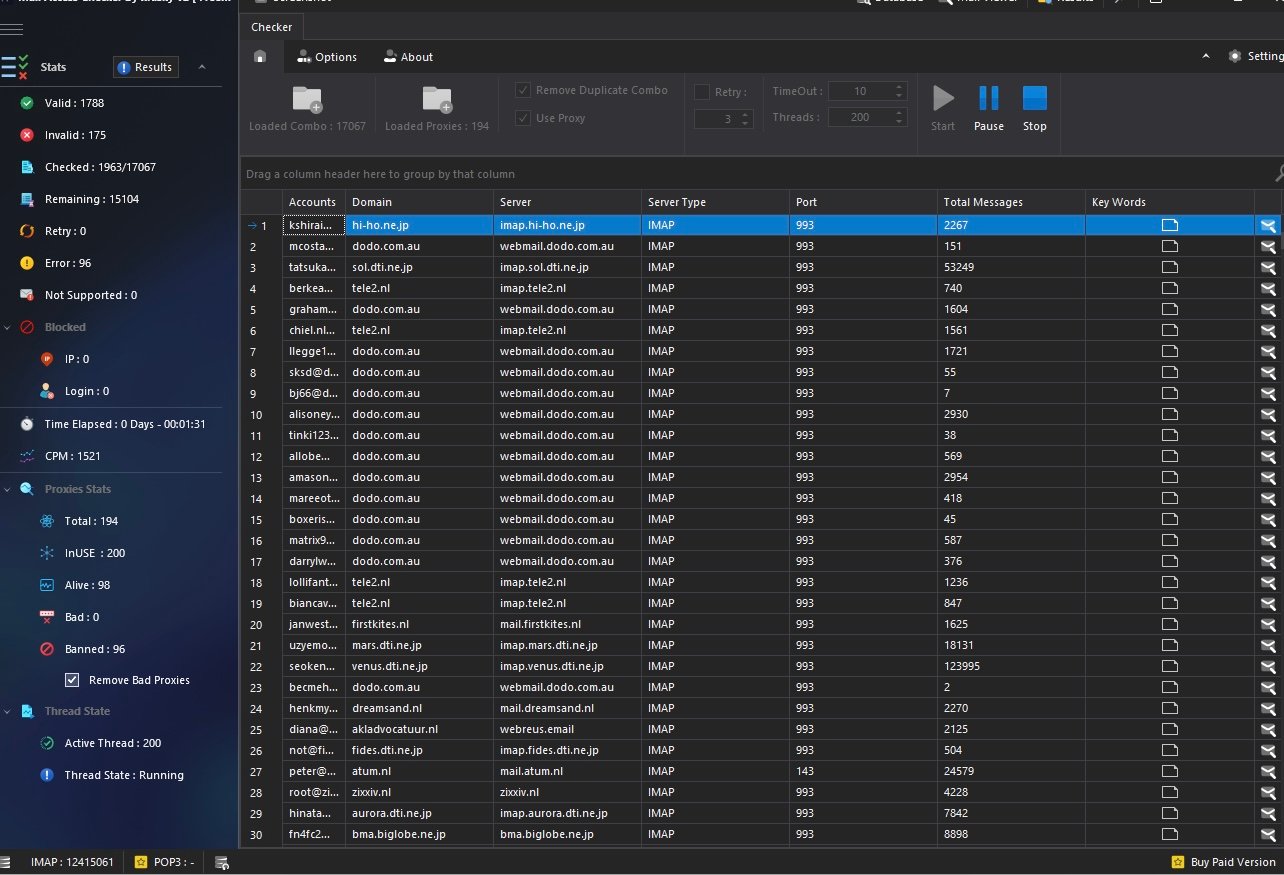Click the CPM graph icon
This screenshot has width=1284, height=875.
point(27,456)
